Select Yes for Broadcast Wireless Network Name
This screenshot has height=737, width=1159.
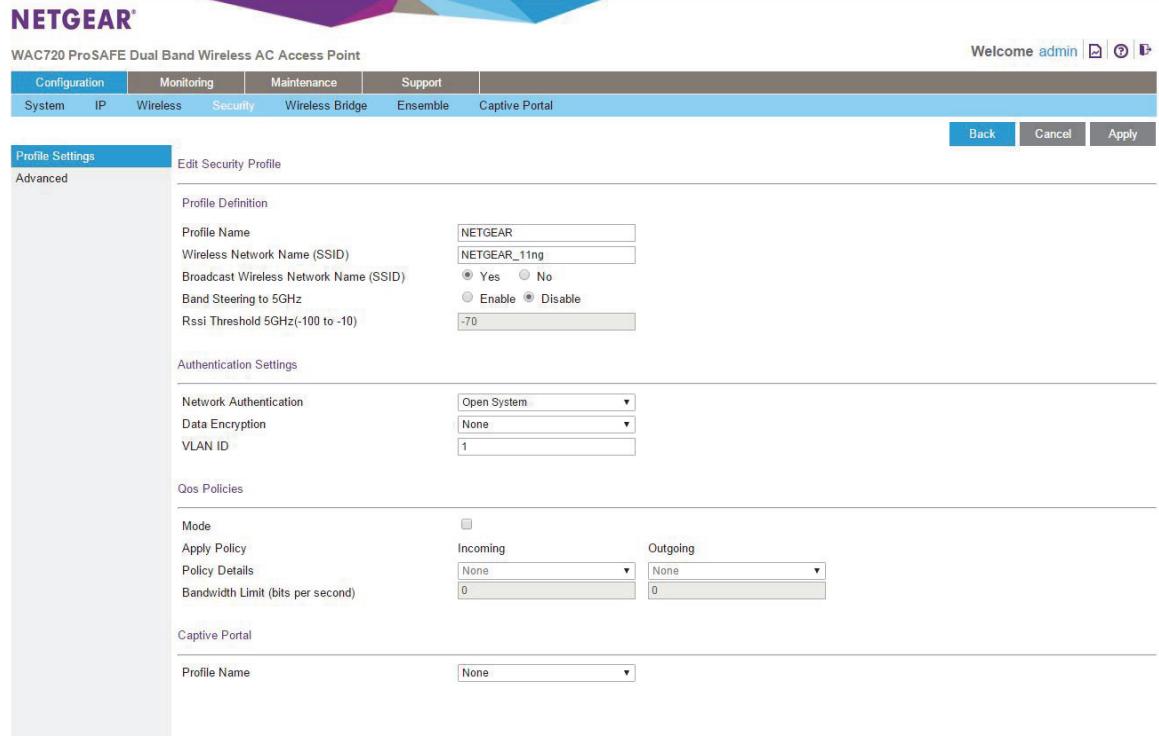tap(467, 275)
